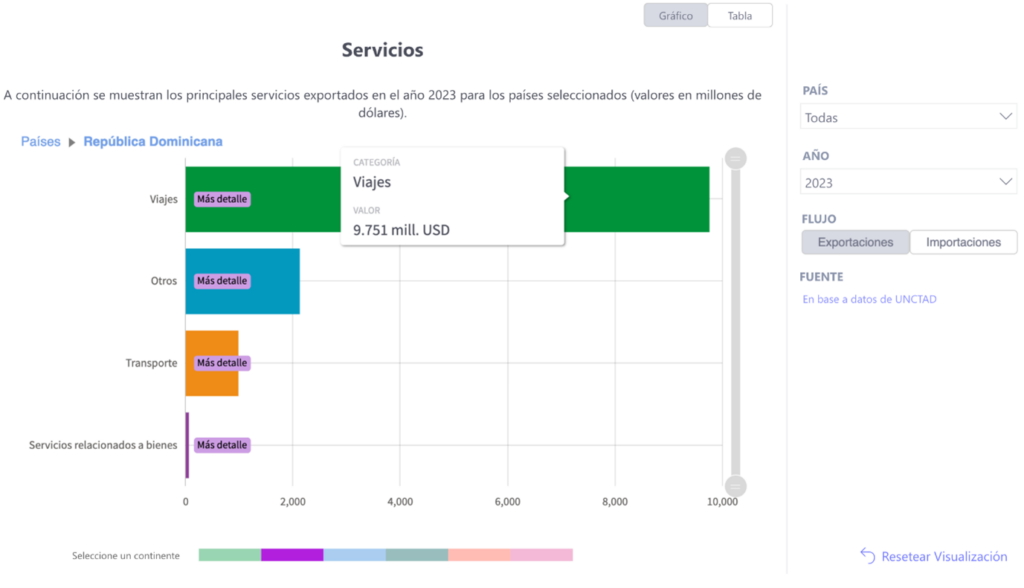Switch to the Gráfico view
The image size is (1024, 588).
click(676, 16)
